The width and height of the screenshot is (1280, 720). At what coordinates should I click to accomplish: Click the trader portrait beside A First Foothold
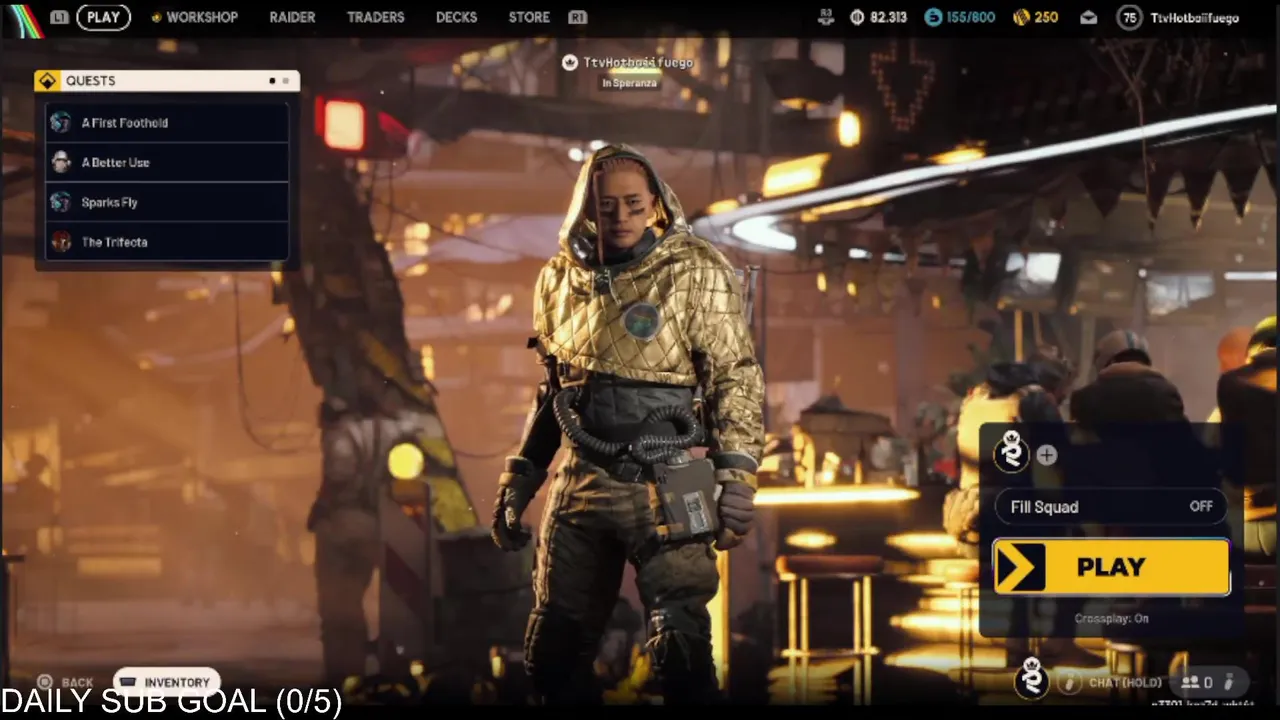coord(61,122)
